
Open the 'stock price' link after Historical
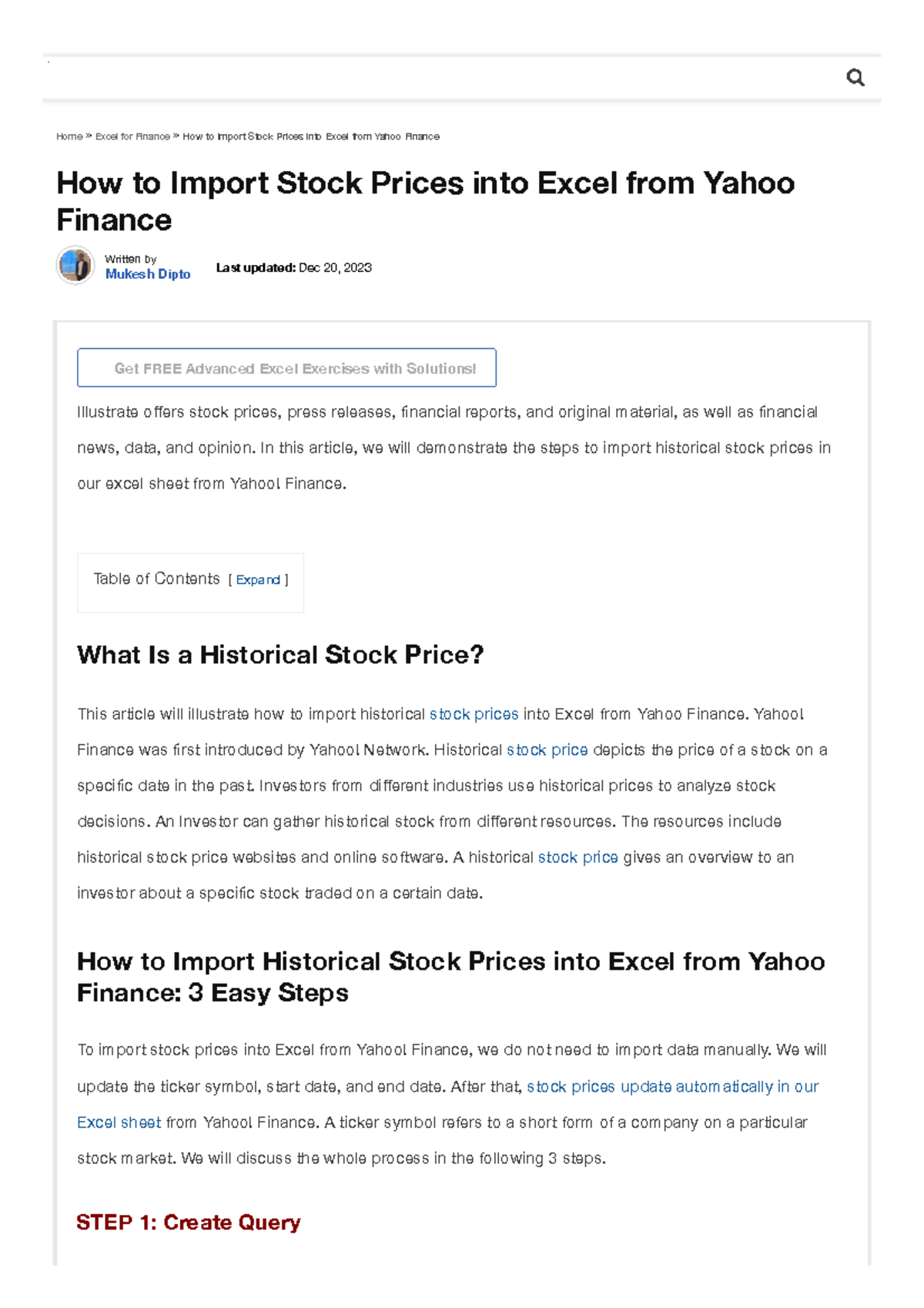click(547, 750)
